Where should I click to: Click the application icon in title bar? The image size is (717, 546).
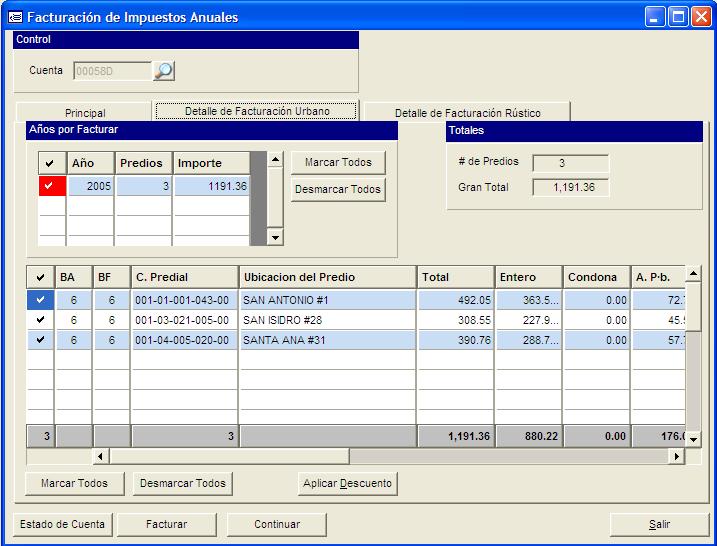(x=14, y=17)
